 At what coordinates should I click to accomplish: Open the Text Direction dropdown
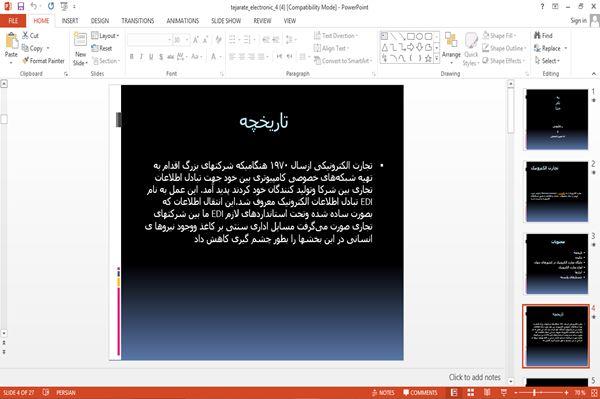[336, 36]
